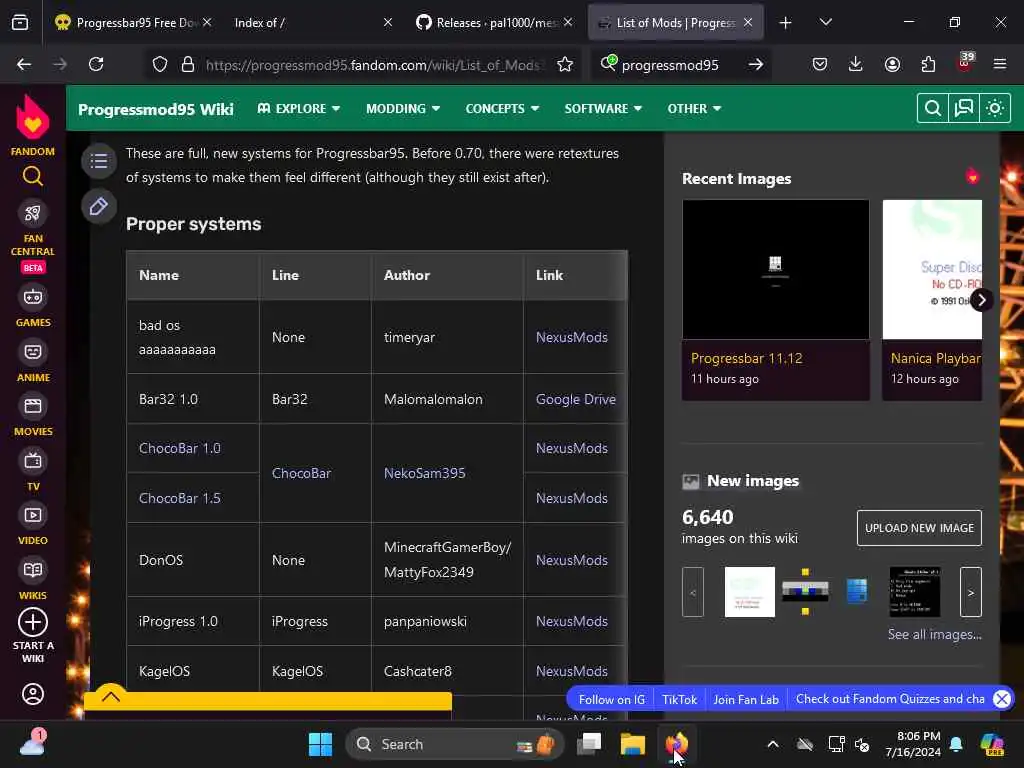
Task: Open the Movies sidebar icon
Action: coord(33,406)
